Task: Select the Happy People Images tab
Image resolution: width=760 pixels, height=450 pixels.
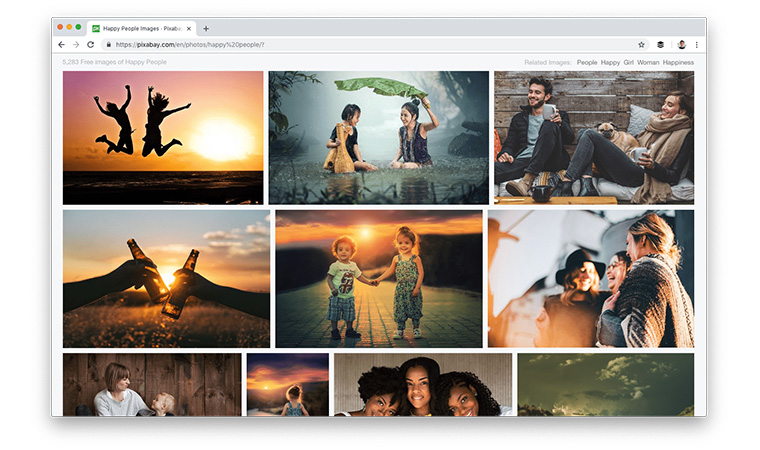Action: point(142,29)
